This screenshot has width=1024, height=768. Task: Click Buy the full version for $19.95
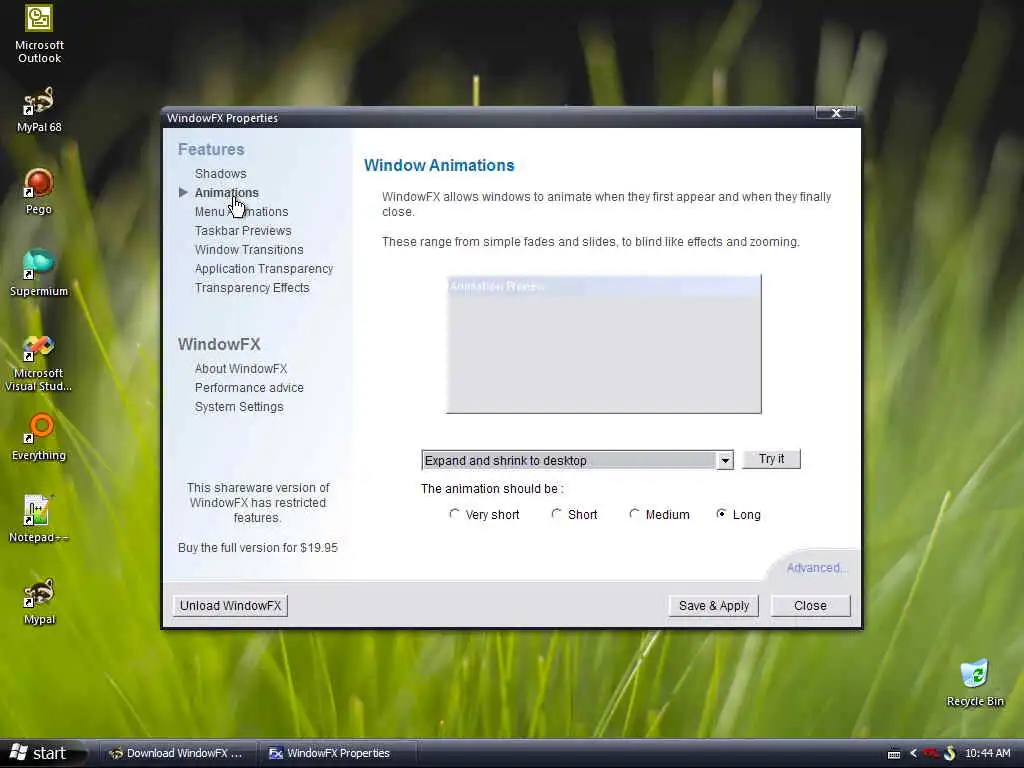coord(258,547)
